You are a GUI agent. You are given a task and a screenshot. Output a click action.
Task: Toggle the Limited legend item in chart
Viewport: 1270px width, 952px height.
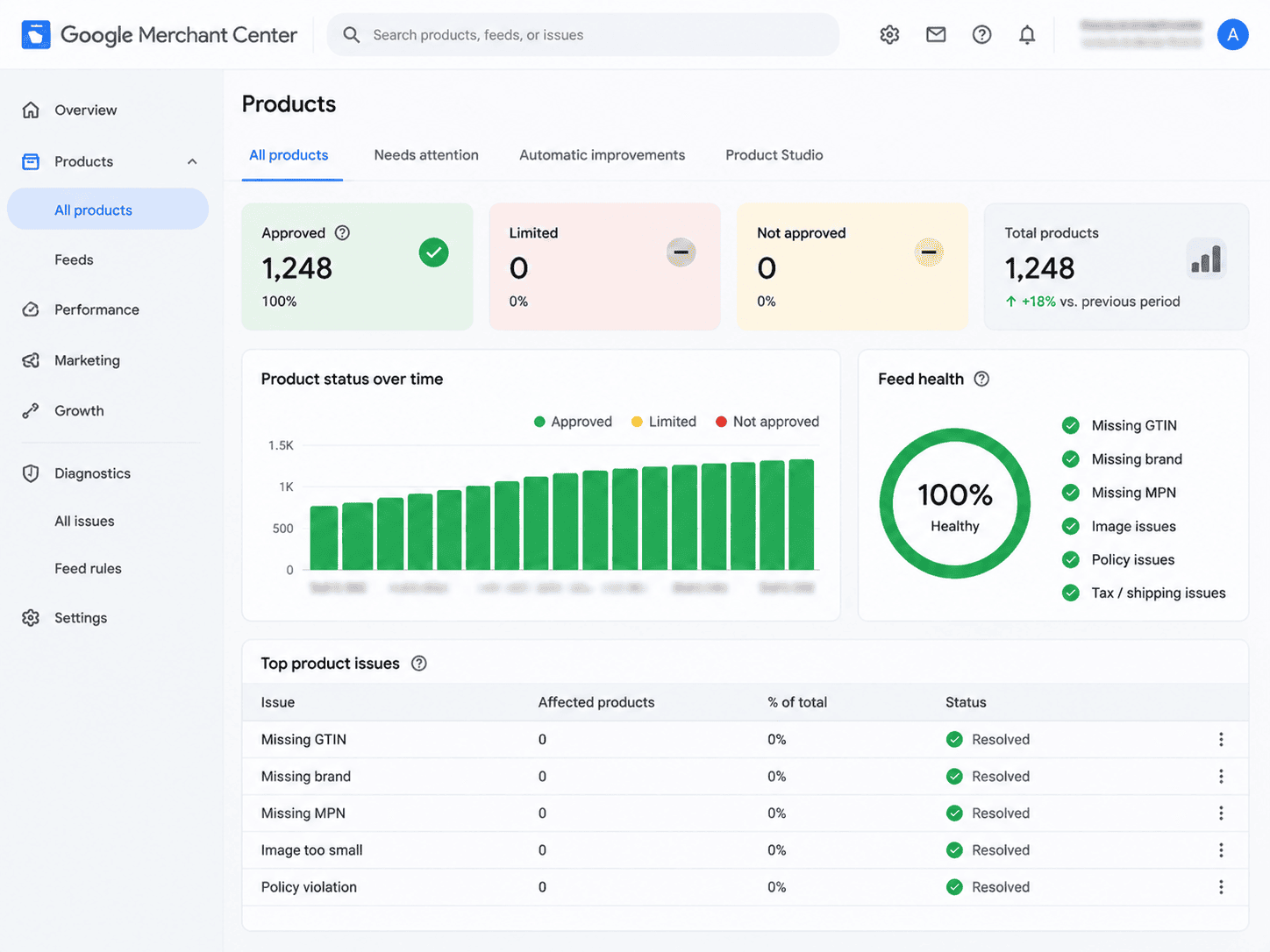pos(663,422)
